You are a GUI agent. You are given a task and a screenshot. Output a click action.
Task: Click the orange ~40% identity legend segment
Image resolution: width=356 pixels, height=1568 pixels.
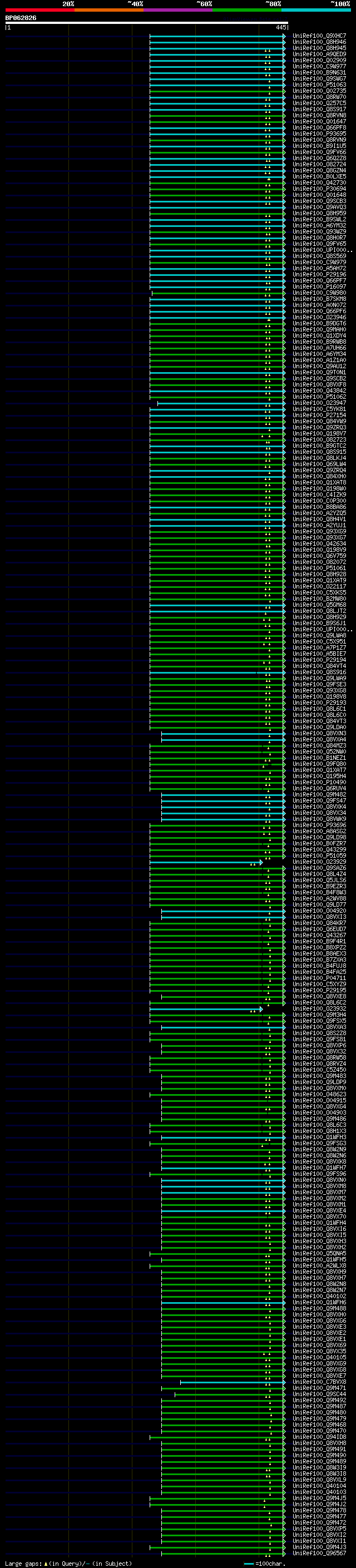click(x=109, y=10)
